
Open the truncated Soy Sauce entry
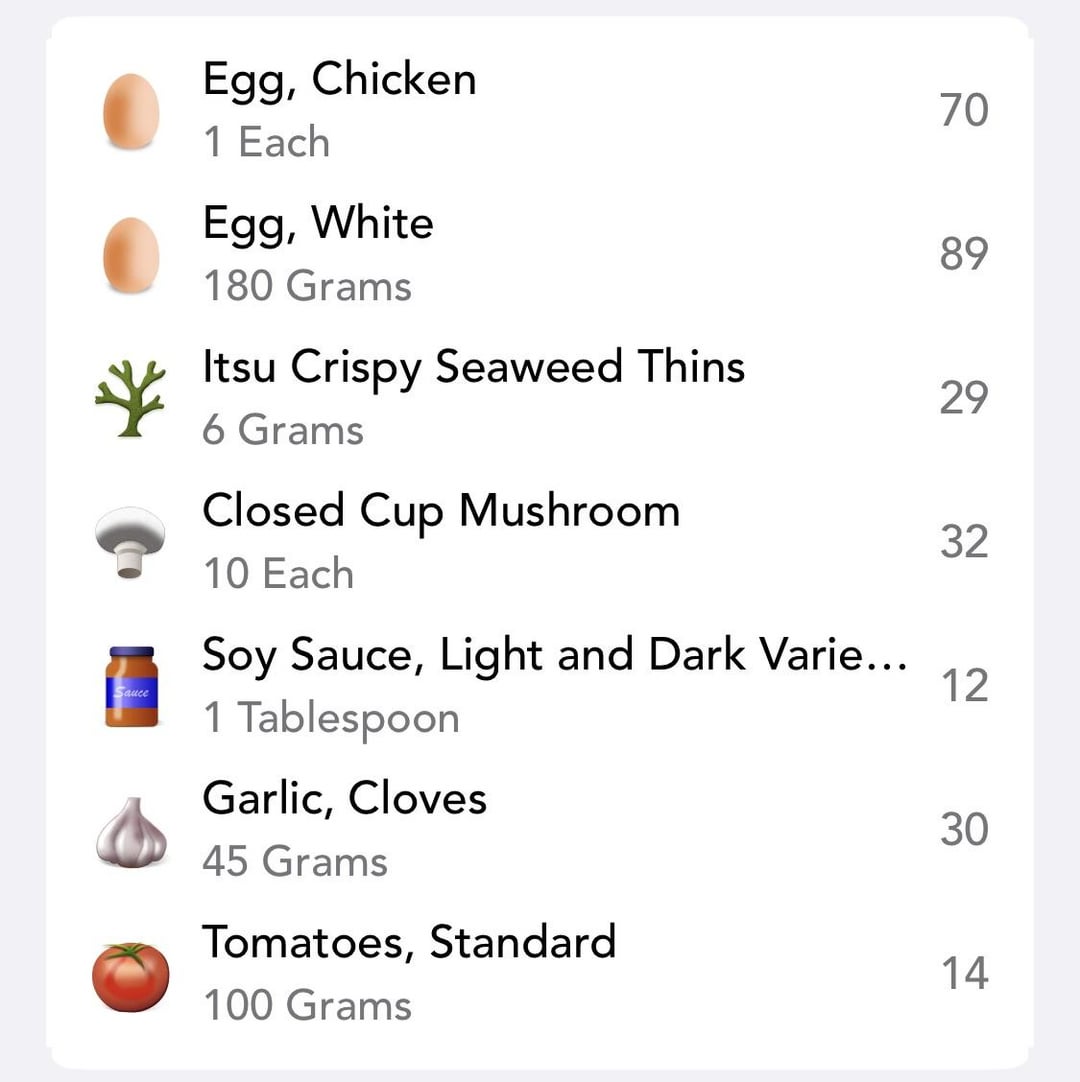pyautogui.click(x=540, y=686)
